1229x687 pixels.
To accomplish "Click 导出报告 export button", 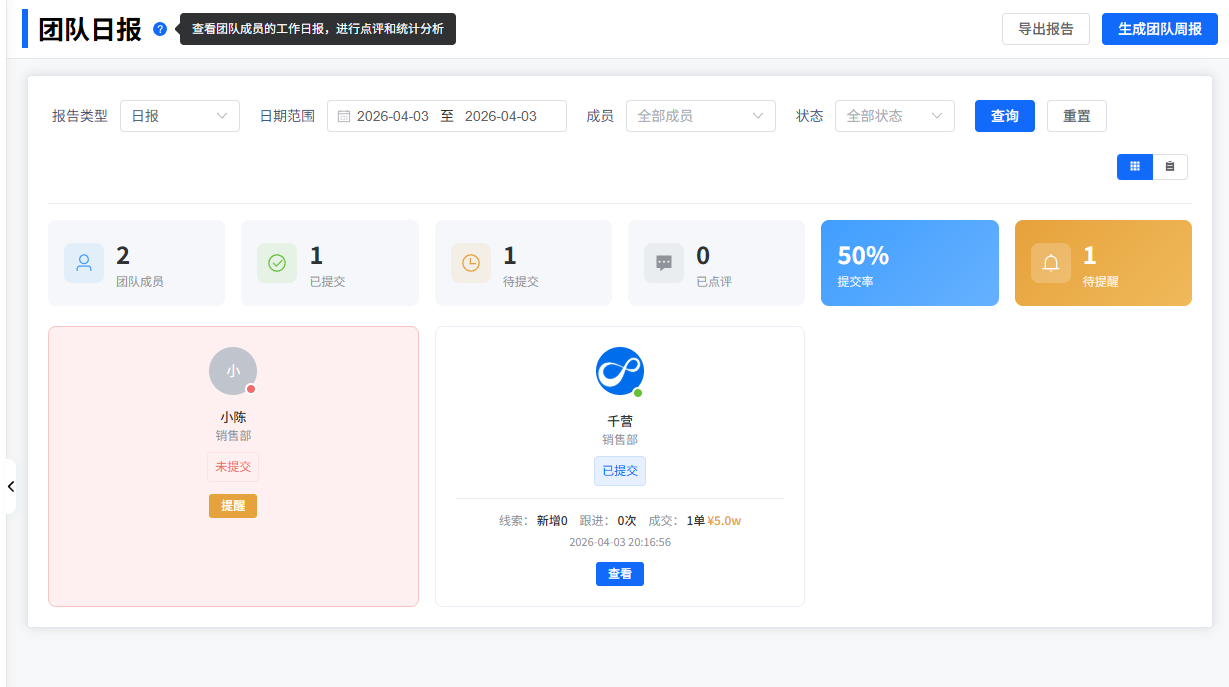I will coord(1045,29).
